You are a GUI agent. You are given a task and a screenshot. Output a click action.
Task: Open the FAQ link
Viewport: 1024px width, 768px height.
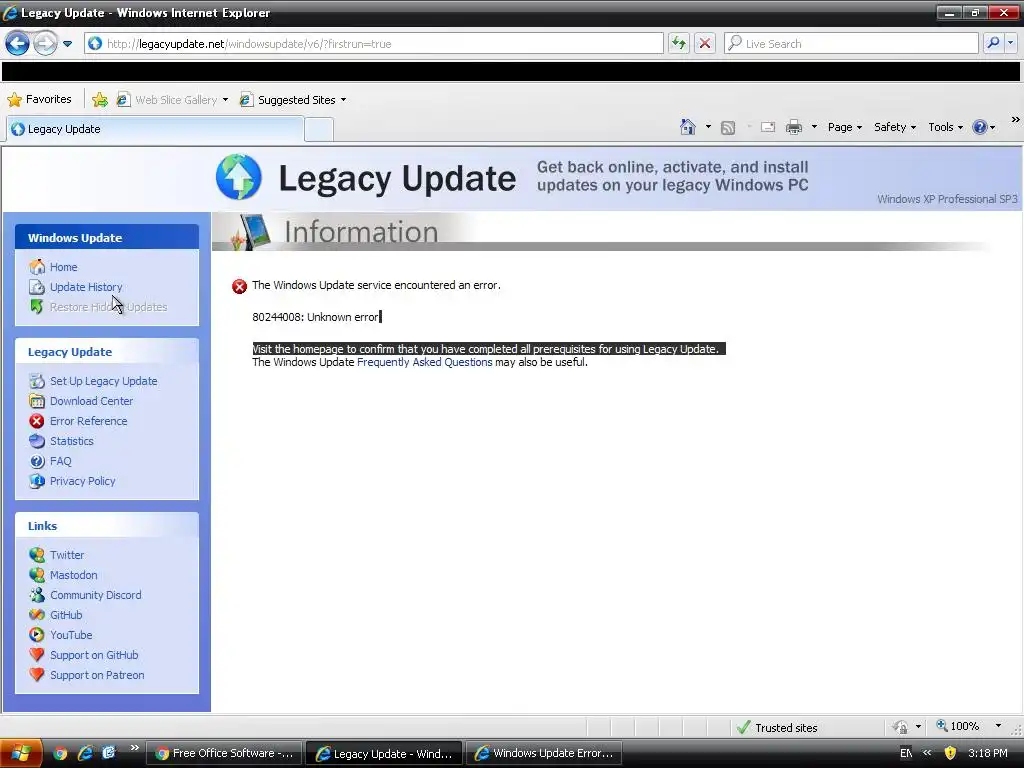coord(61,461)
